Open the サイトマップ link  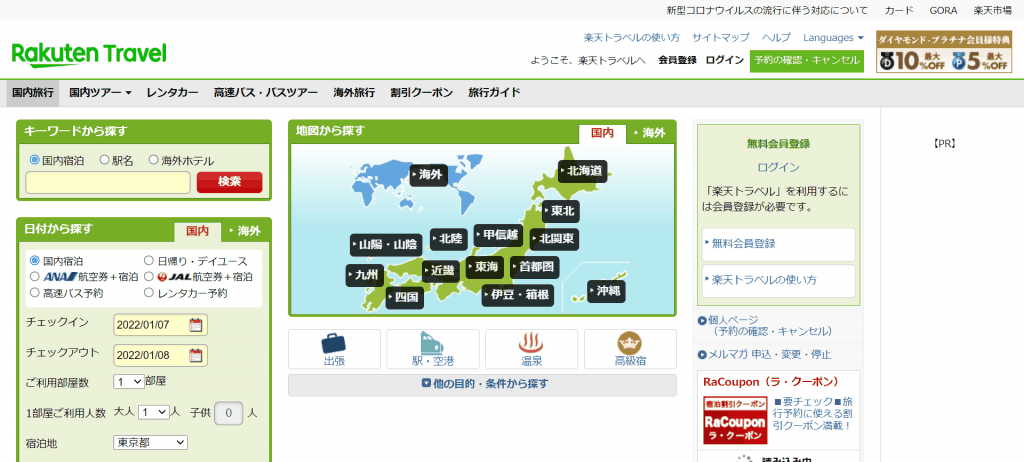pos(721,38)
